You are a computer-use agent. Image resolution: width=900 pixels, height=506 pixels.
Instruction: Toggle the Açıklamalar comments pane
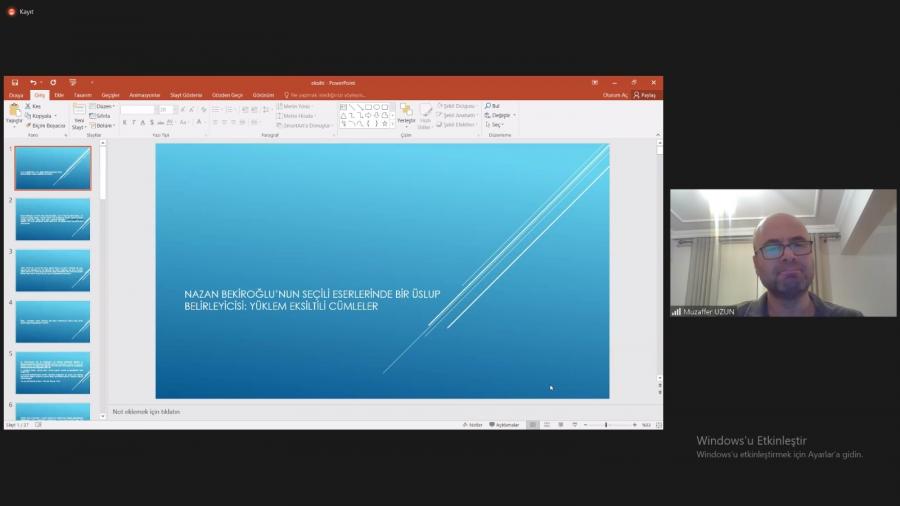505,425
